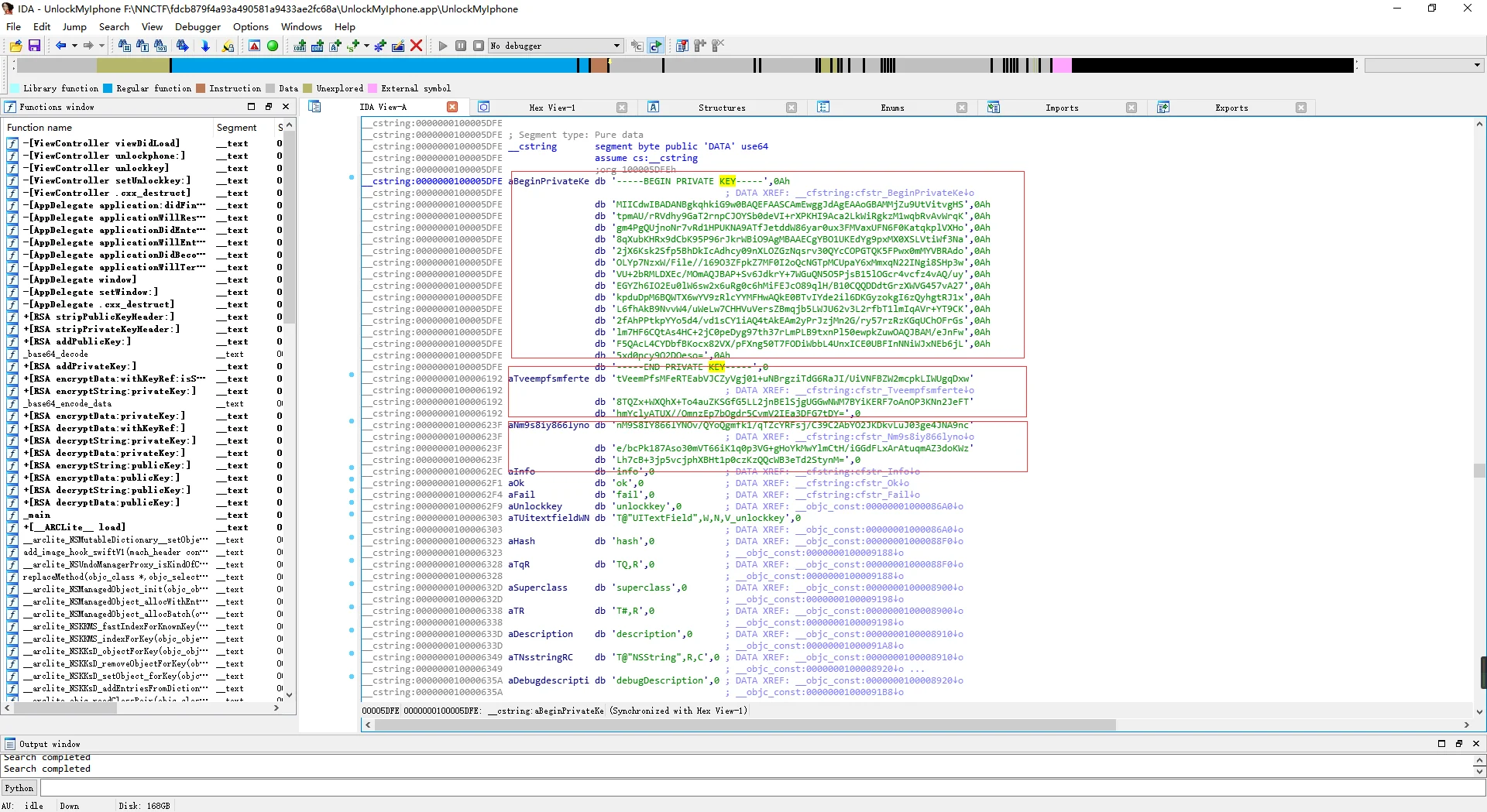Expand the jump forward history dropdown arrow
Viewport: 1487px width, 812px height.
click(x=101, y=46)
